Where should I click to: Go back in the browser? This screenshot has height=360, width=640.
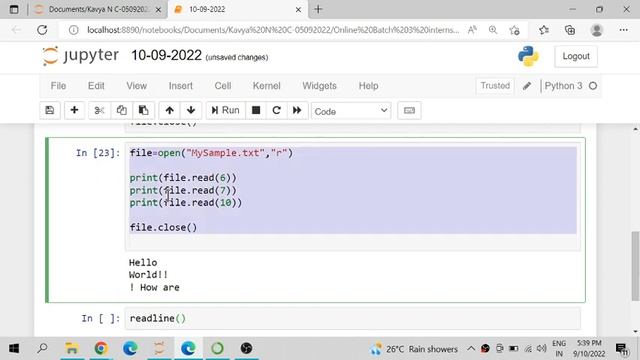(16, 30)
